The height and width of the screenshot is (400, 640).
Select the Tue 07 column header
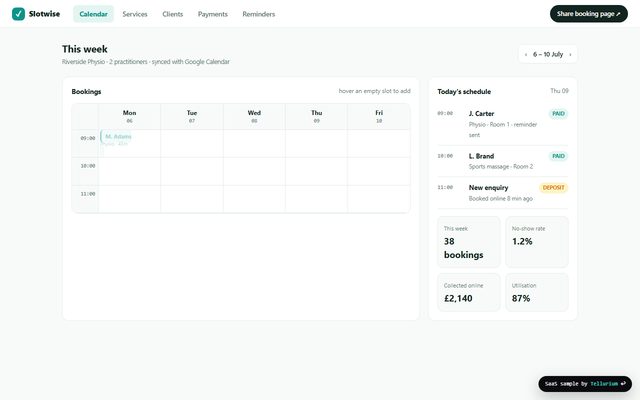coord(192,116)
